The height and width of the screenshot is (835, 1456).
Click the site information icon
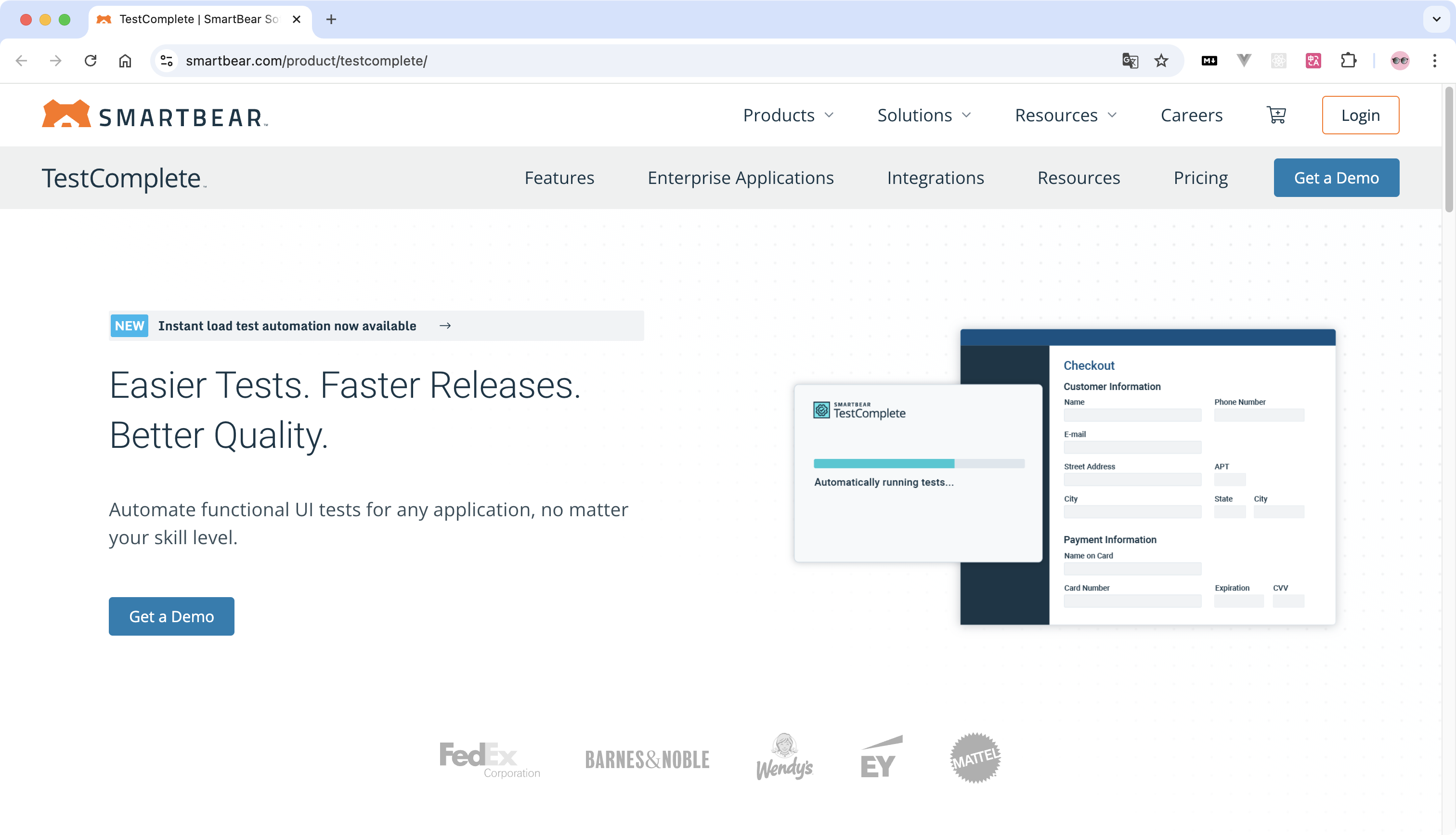pos(167,61)
